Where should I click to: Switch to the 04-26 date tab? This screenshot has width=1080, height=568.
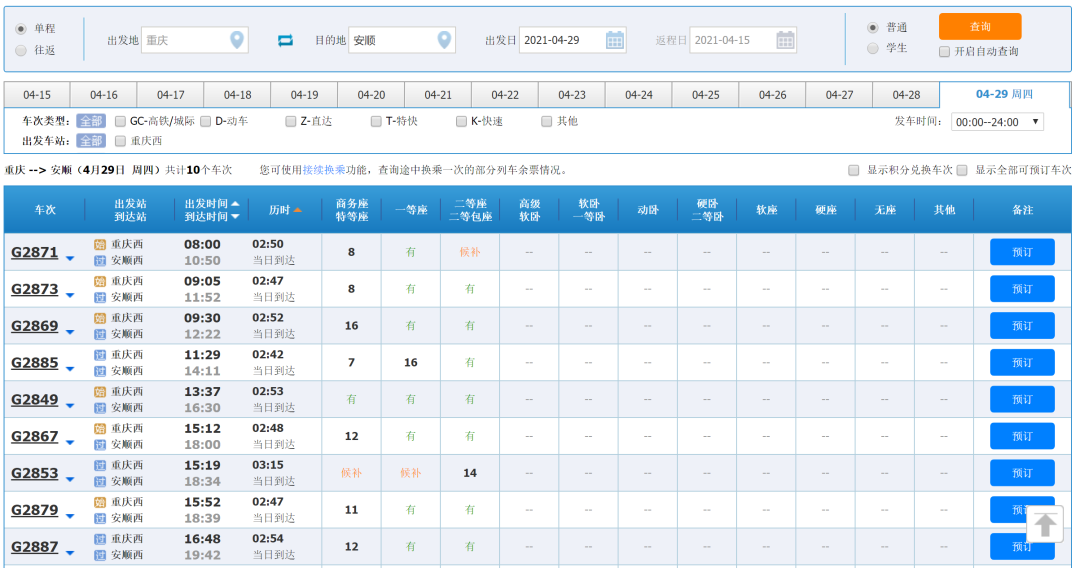pyautogui.click(x=772, y=95)
